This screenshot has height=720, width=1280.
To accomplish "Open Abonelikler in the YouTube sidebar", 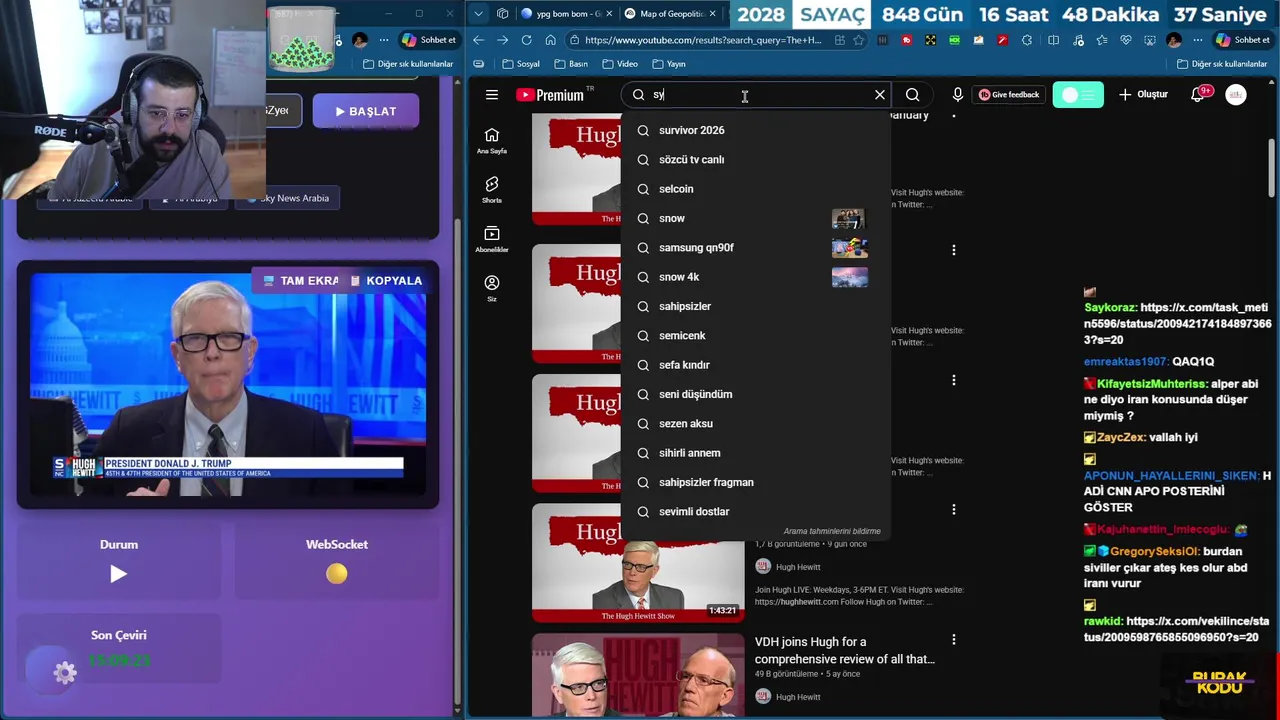I will pyautogui.click(x=492, y=239).
